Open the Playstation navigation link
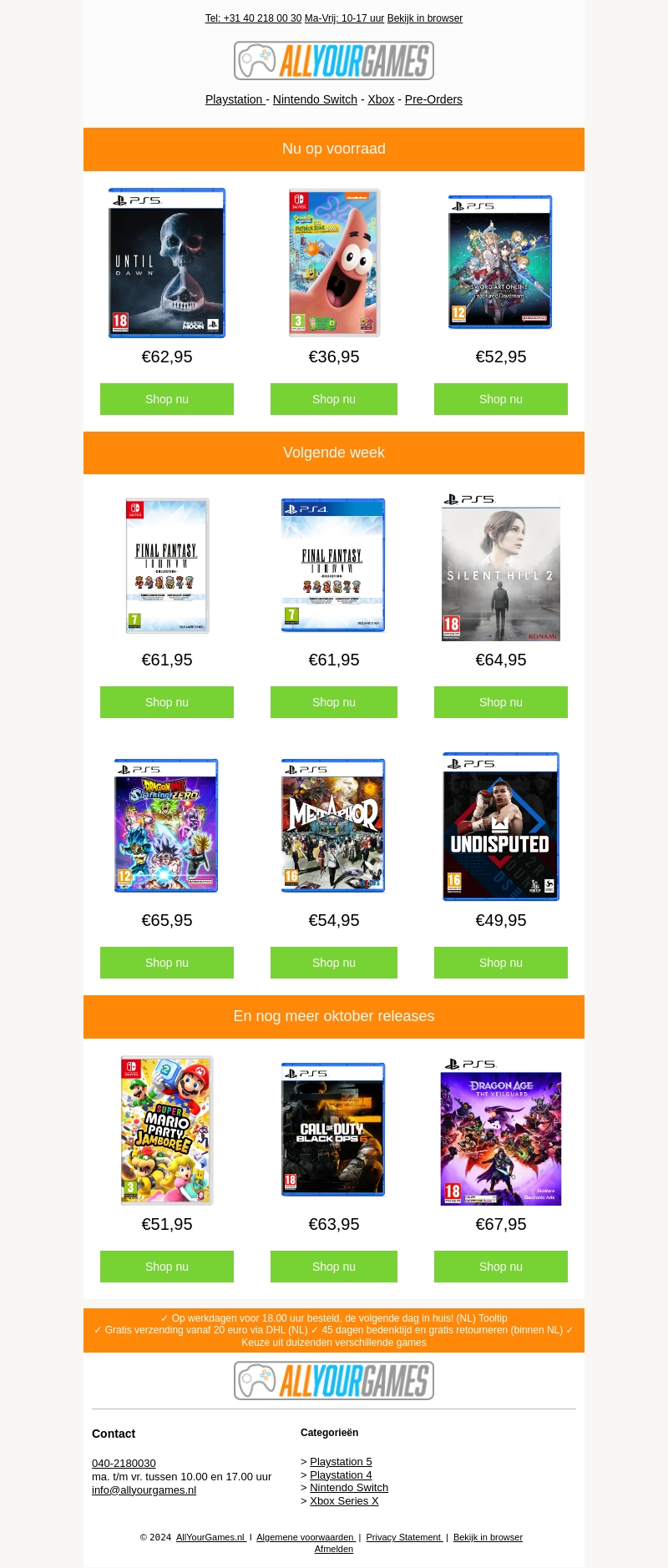The width and height of the screenshot is (668, 1568). (235, 99)
